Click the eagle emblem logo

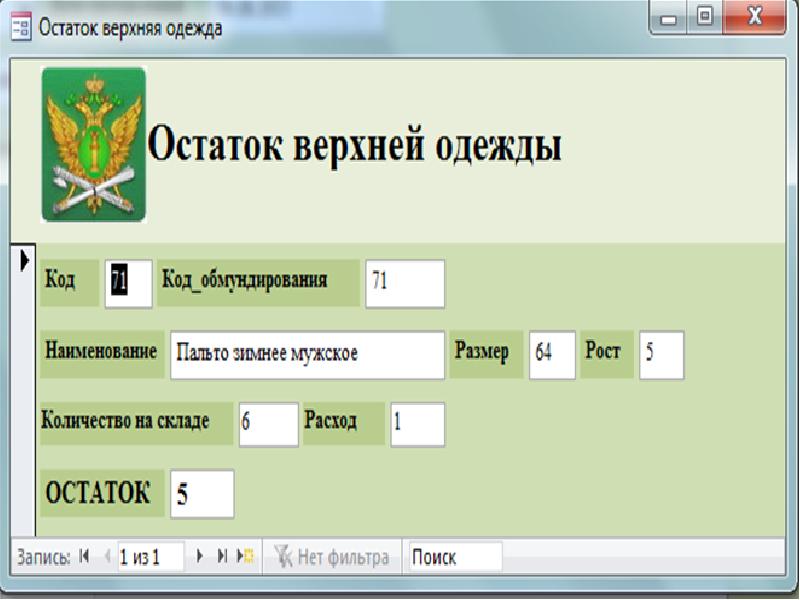pyautogui.click(x=93, y=144)
